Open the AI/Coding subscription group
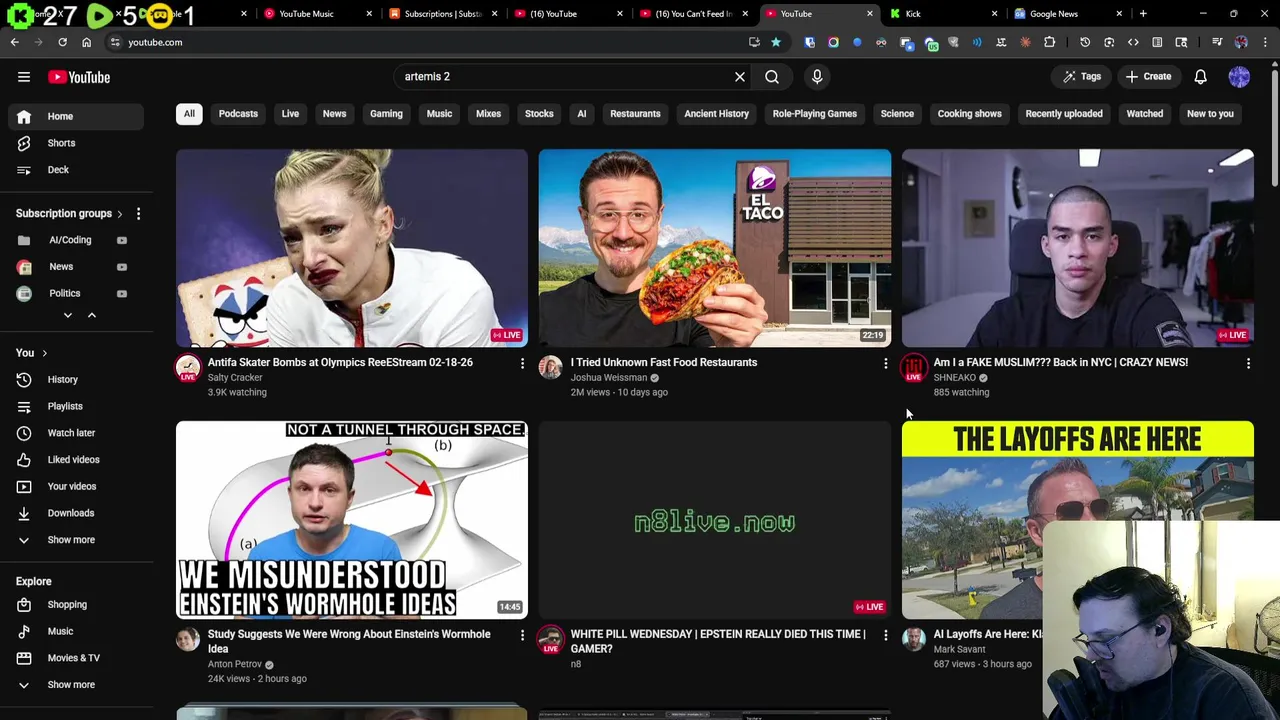The height and width of the screenshot is (720, 1280). point(70,240)
